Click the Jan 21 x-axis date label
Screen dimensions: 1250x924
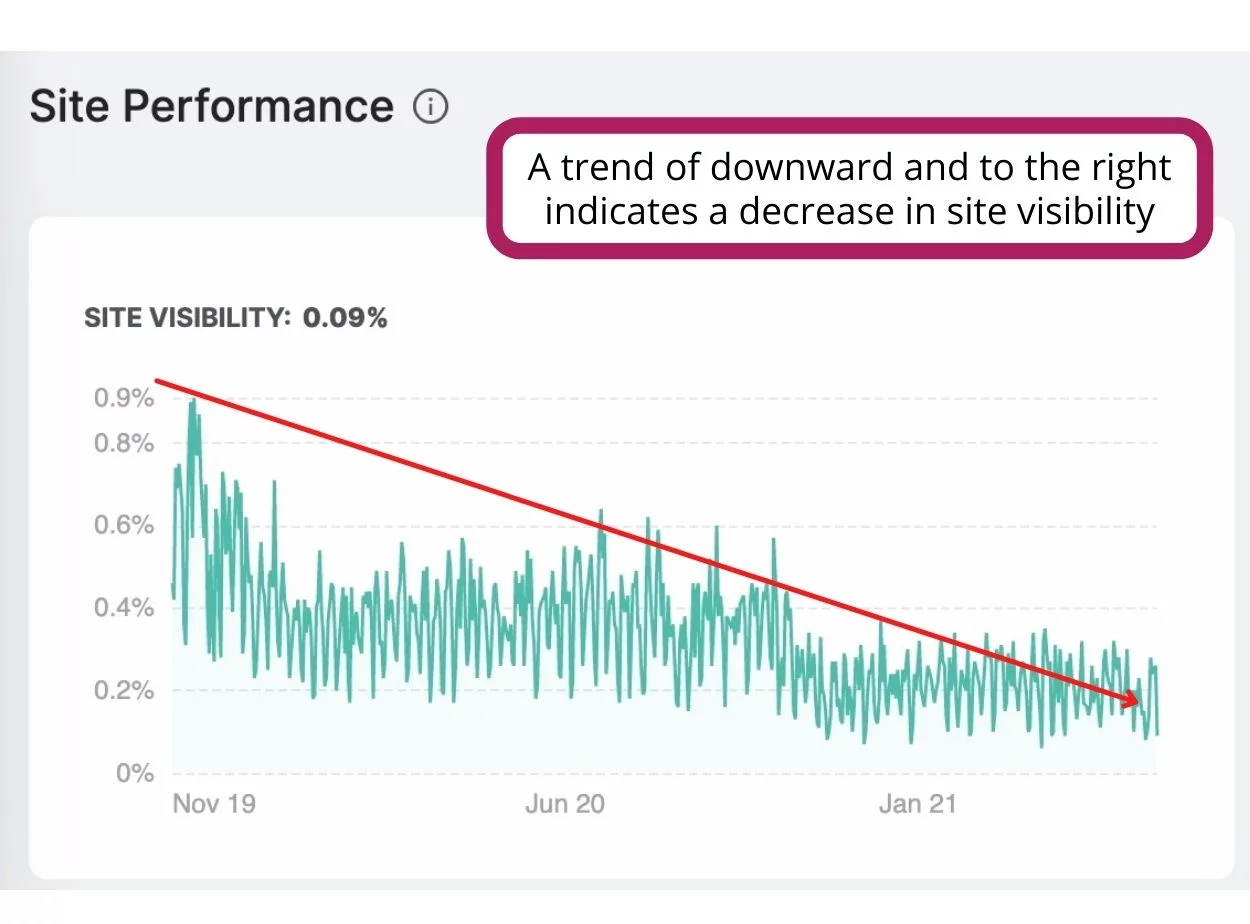[x=915, y=804]
